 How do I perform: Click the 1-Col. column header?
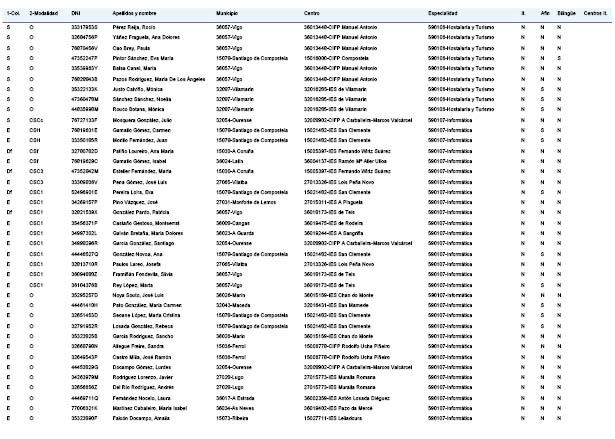pyautogui.click(x=13, y=13)
